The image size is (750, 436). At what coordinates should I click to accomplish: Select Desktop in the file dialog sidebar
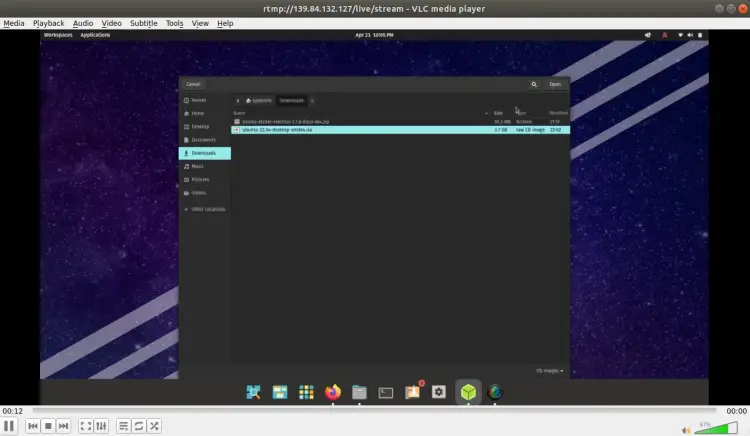click(x=205, y=126)
